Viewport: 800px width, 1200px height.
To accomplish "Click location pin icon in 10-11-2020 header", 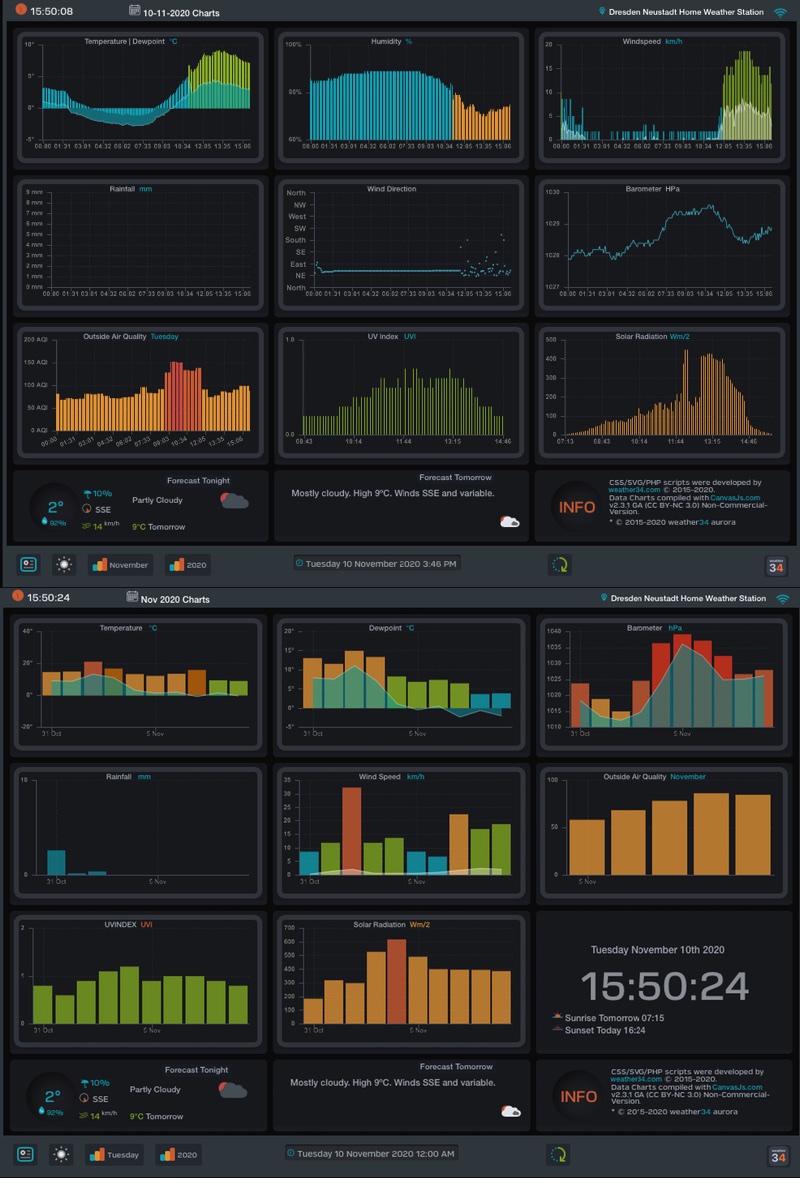I will tap(602, 12).
